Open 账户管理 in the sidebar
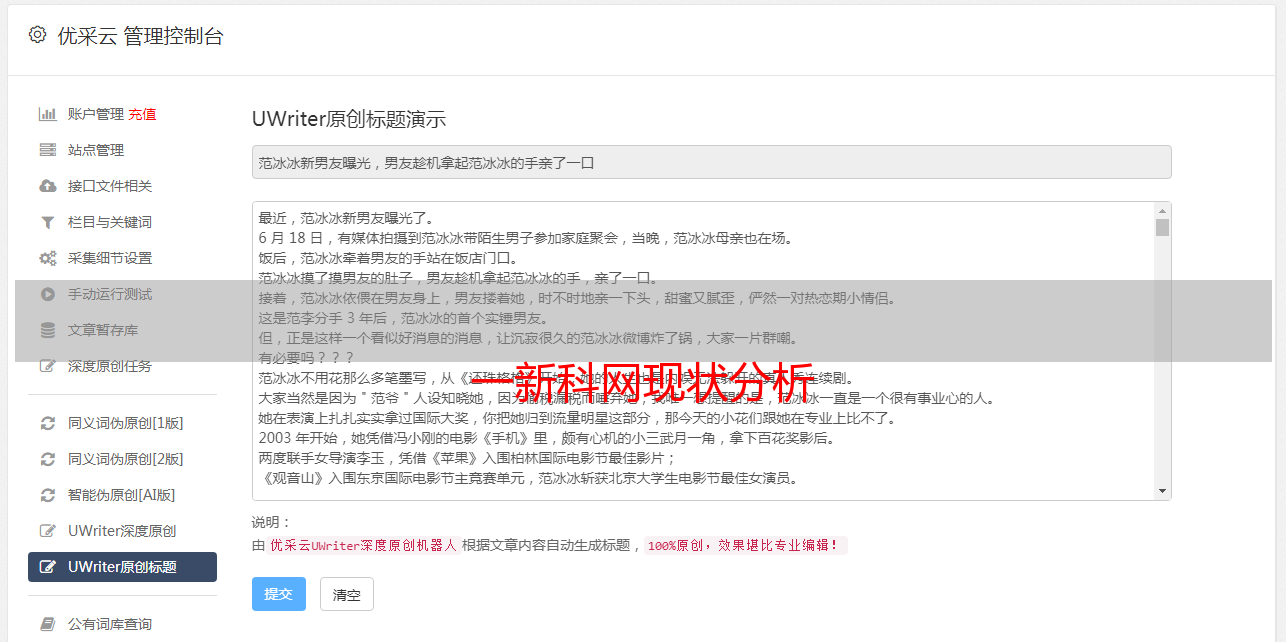The height and width of the screenshot is (642, 1286). (96, 114)
